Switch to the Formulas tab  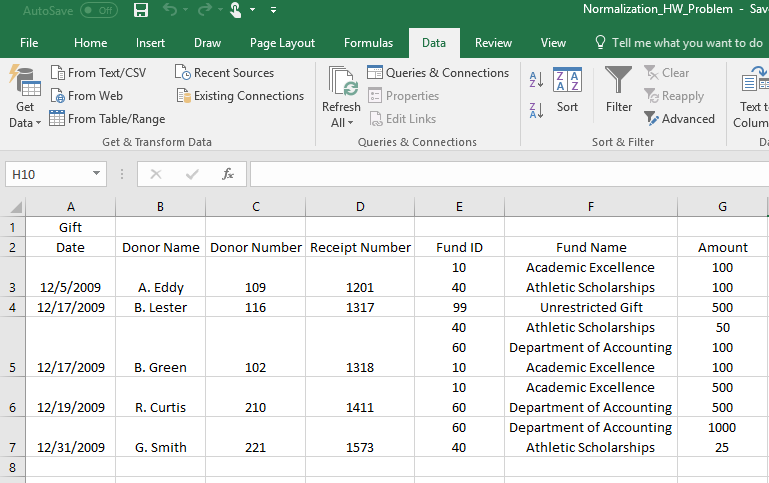tap(369, 43)
